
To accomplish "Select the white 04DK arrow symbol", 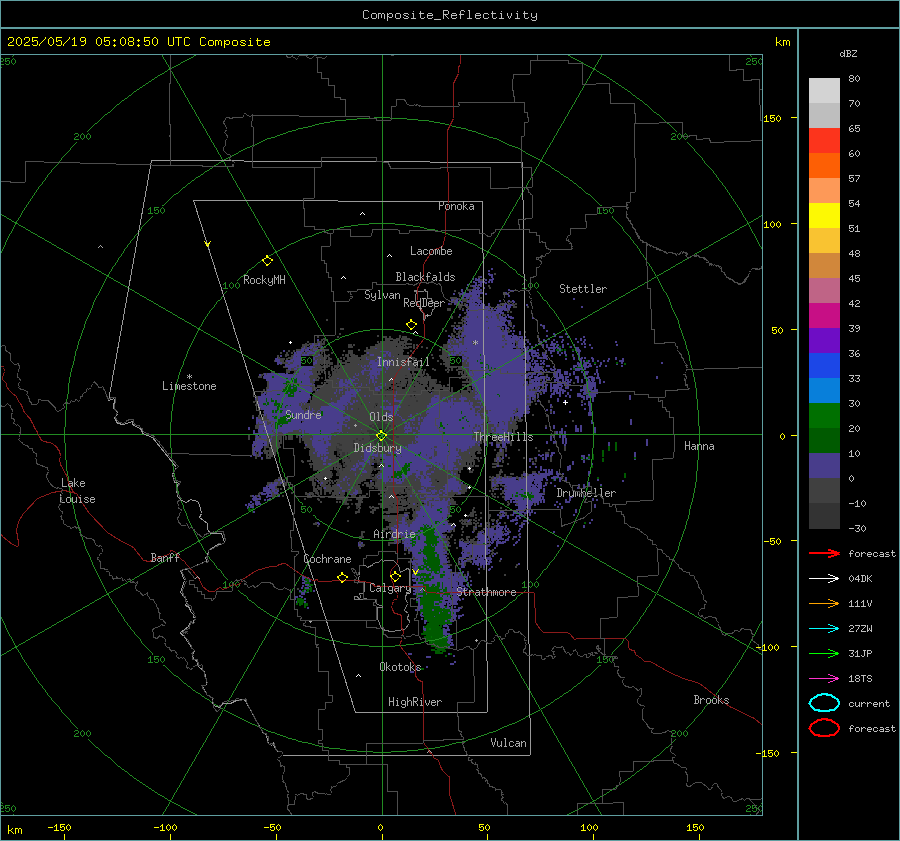I will [x=824, y=578].
